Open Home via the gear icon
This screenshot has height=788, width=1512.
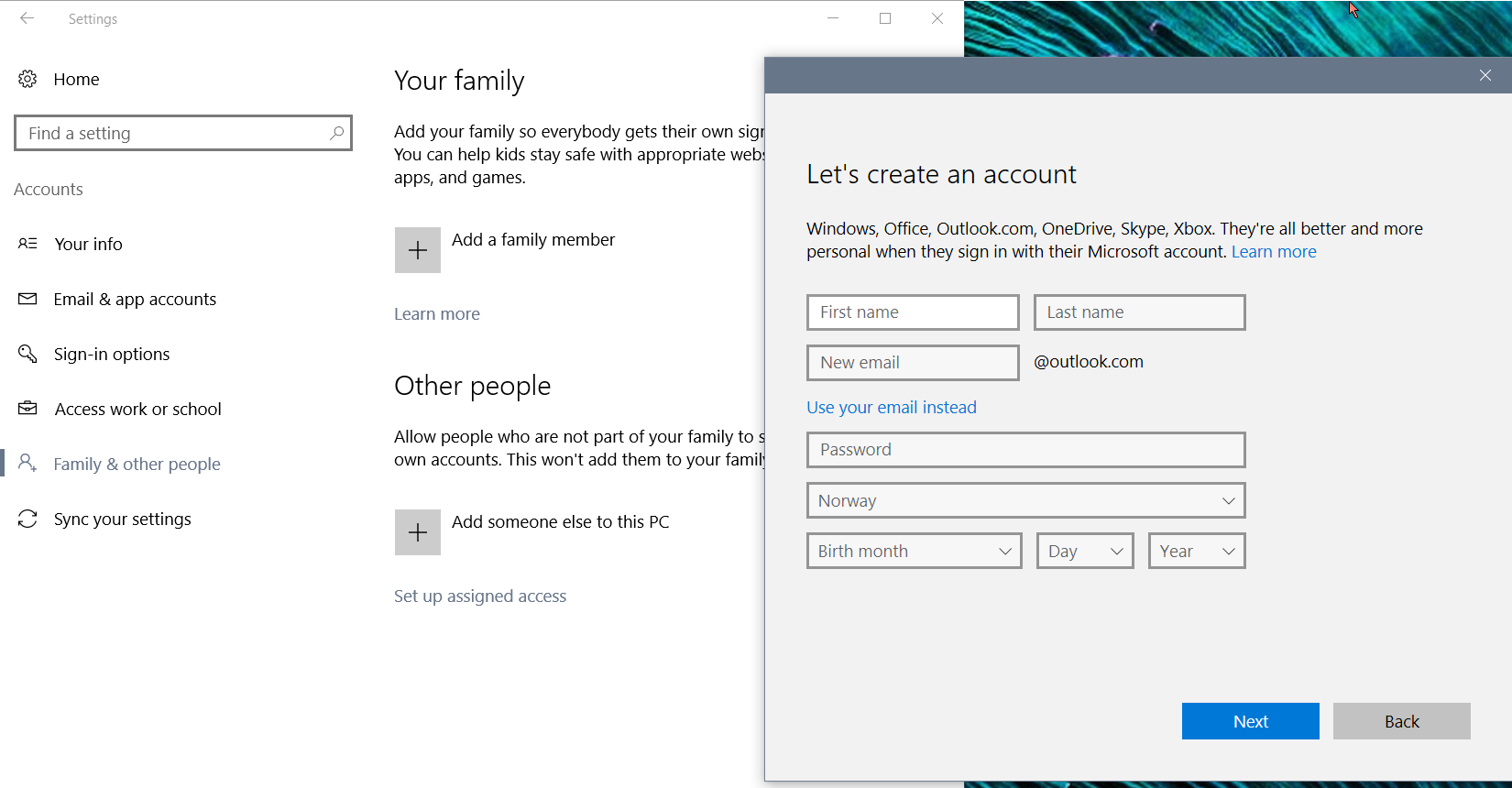(x=27, y=80)
